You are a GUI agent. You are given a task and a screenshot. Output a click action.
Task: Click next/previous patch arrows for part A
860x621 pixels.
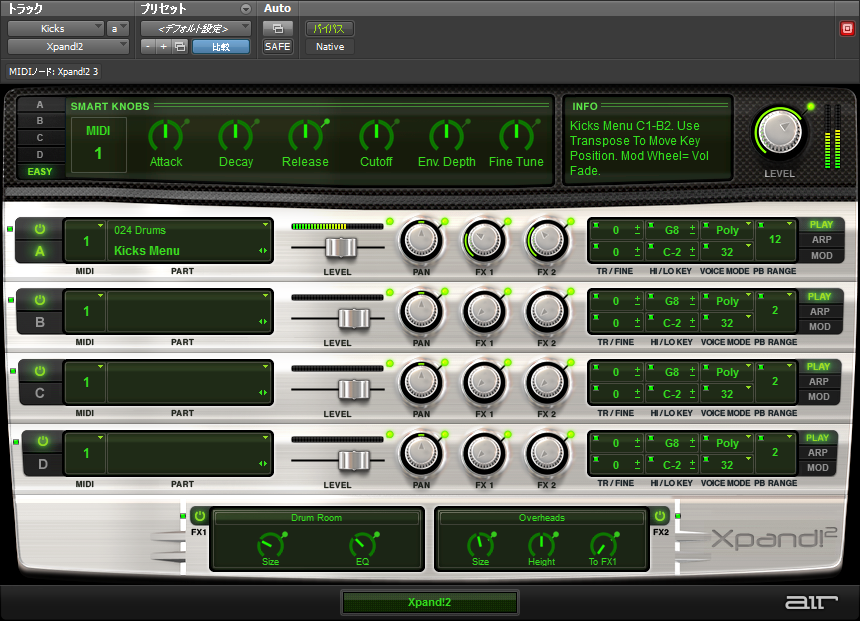263,251
